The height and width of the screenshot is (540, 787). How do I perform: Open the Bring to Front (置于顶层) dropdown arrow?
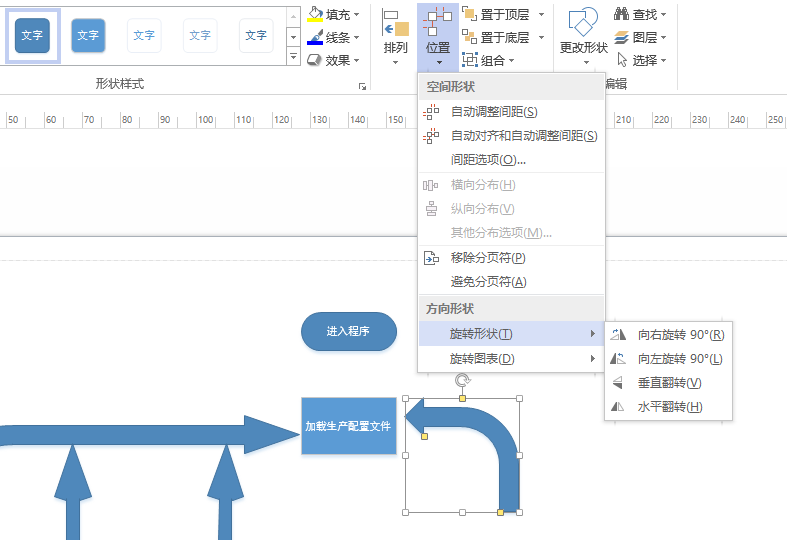pos(541,15)
